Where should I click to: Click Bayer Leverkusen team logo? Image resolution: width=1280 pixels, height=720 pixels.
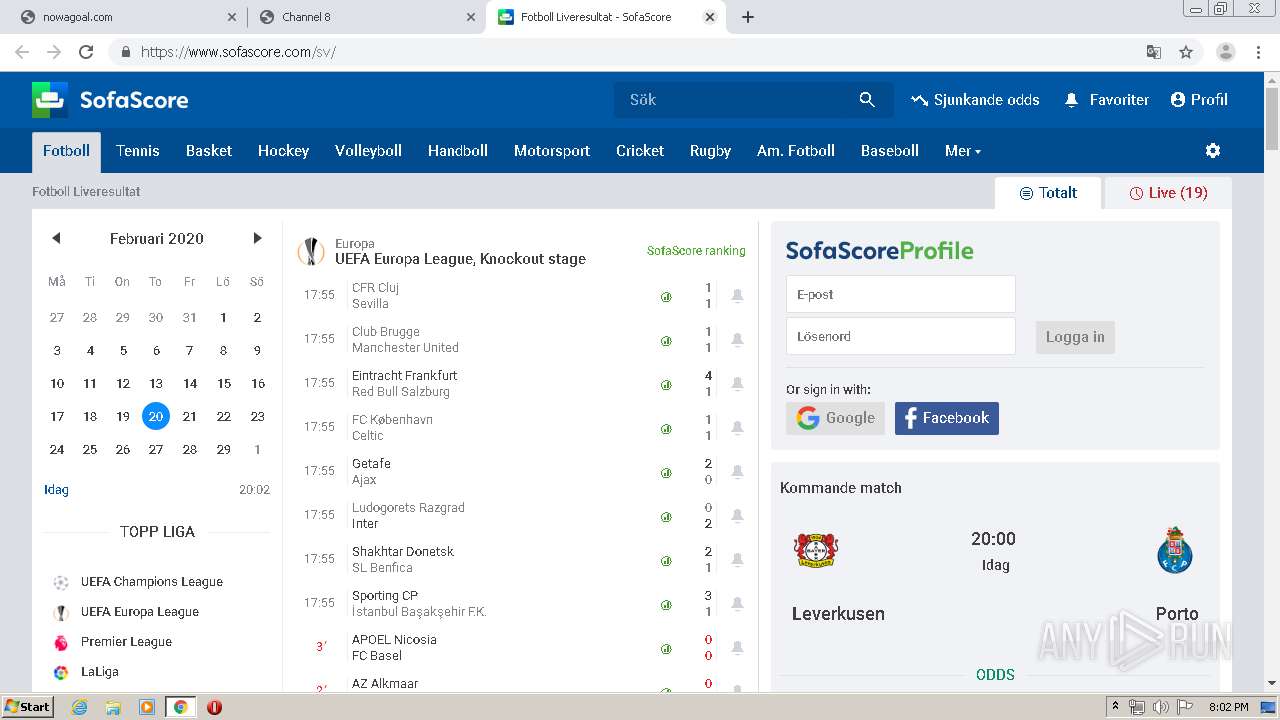[x=816, y=550]
